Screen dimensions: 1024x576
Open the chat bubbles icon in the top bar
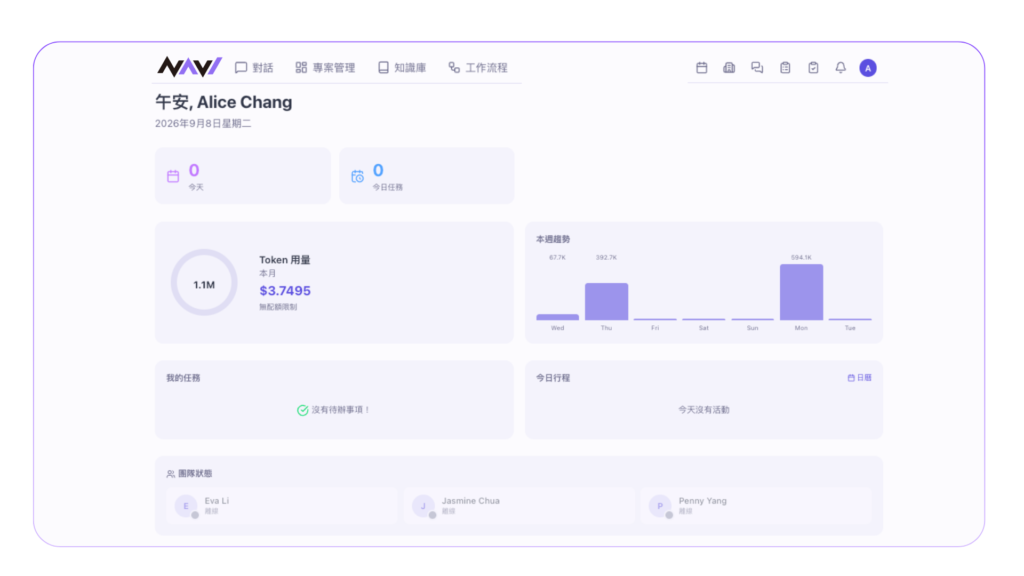(x=757, y=68)
